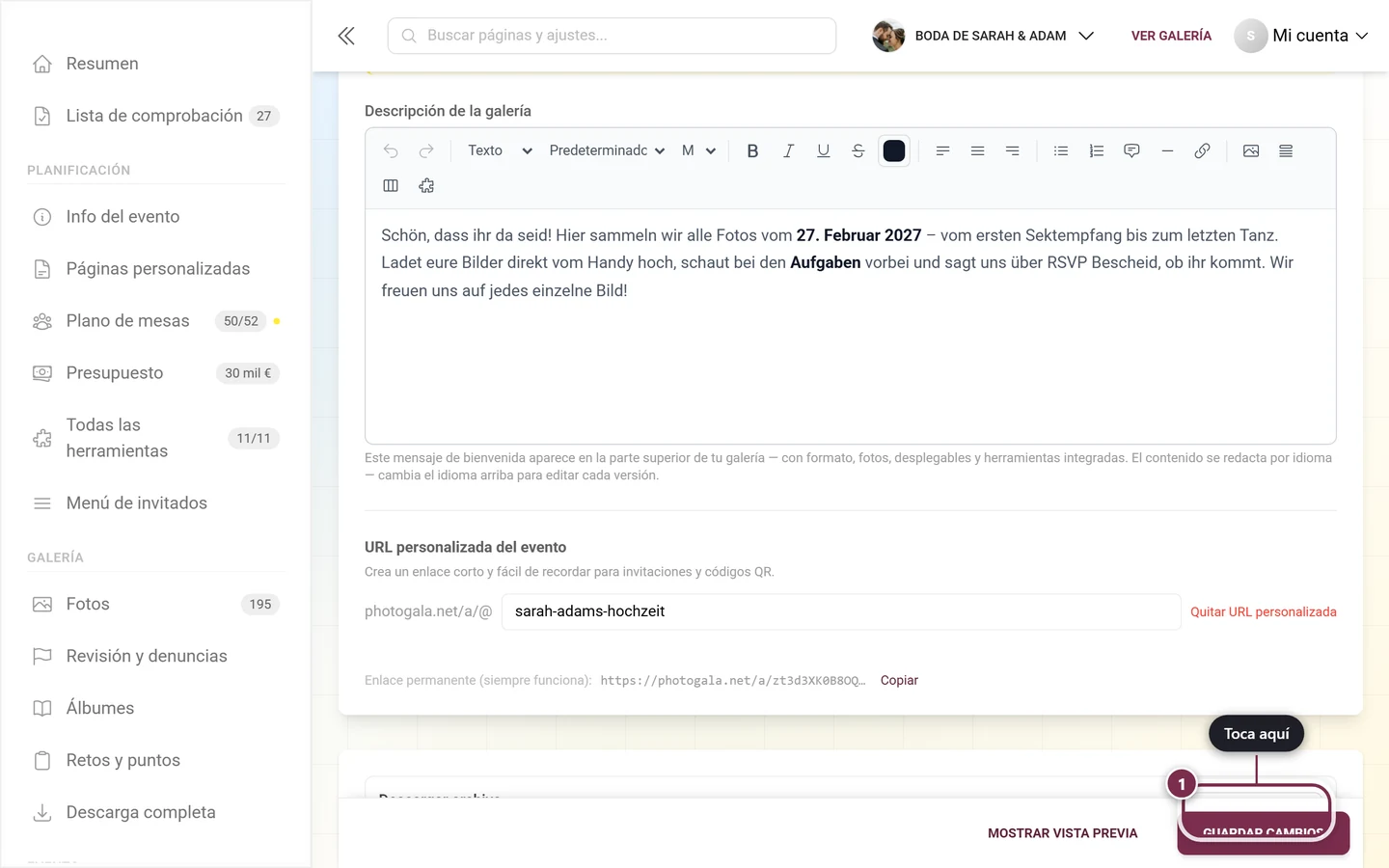Image resolution: width=1389 pixels, height=868 pixels.
Task: Align text left in description editor
Action: (942, 150)
